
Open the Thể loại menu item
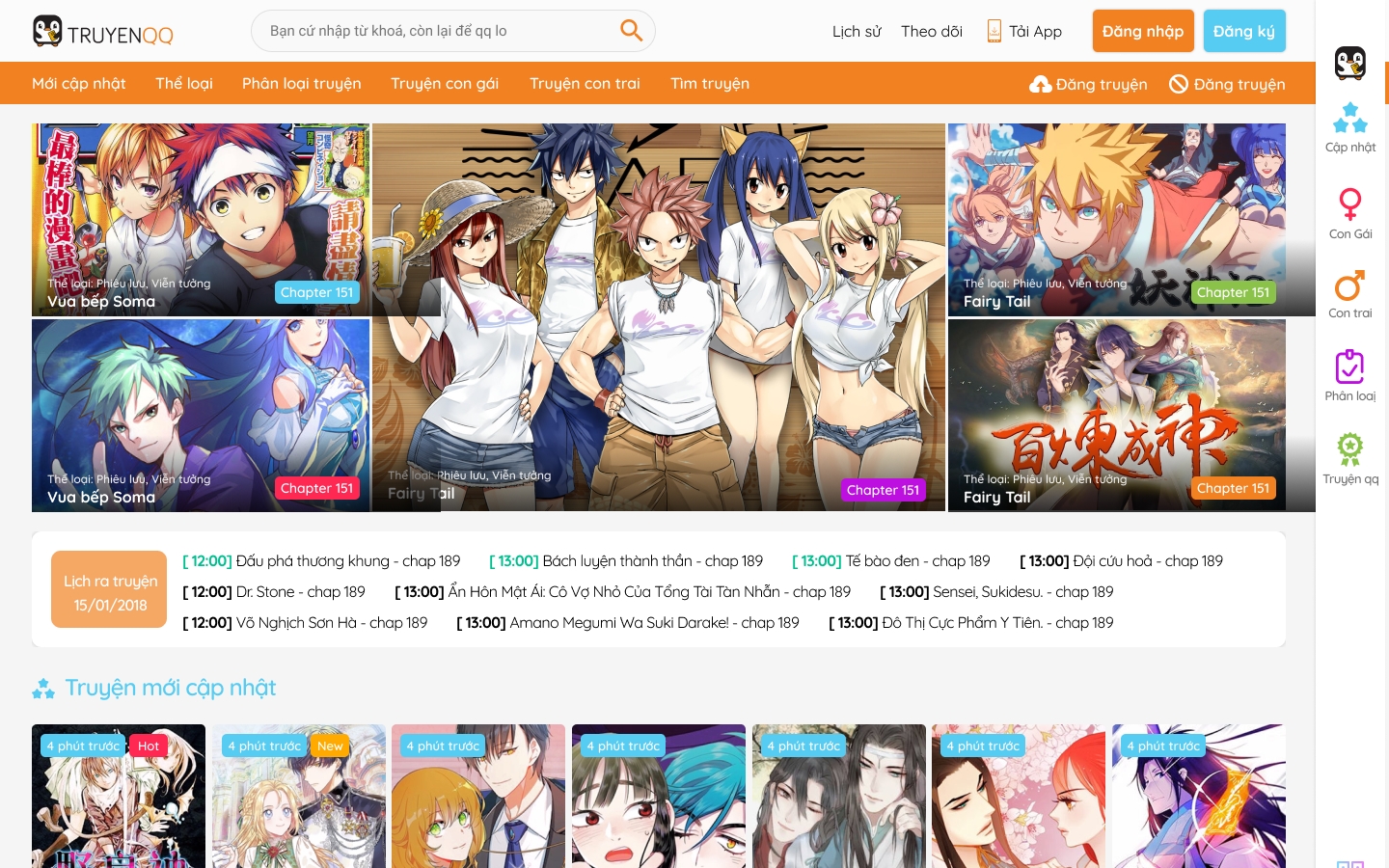[184, 84]
